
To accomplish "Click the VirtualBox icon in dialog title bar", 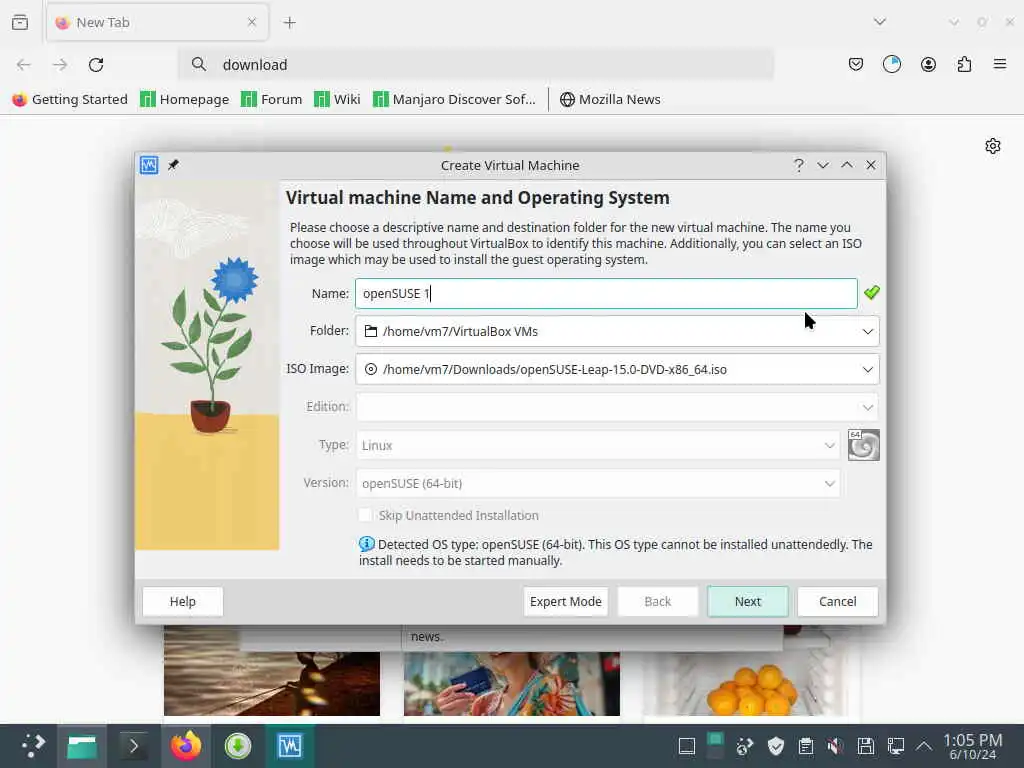I will (x=149, y=165).
